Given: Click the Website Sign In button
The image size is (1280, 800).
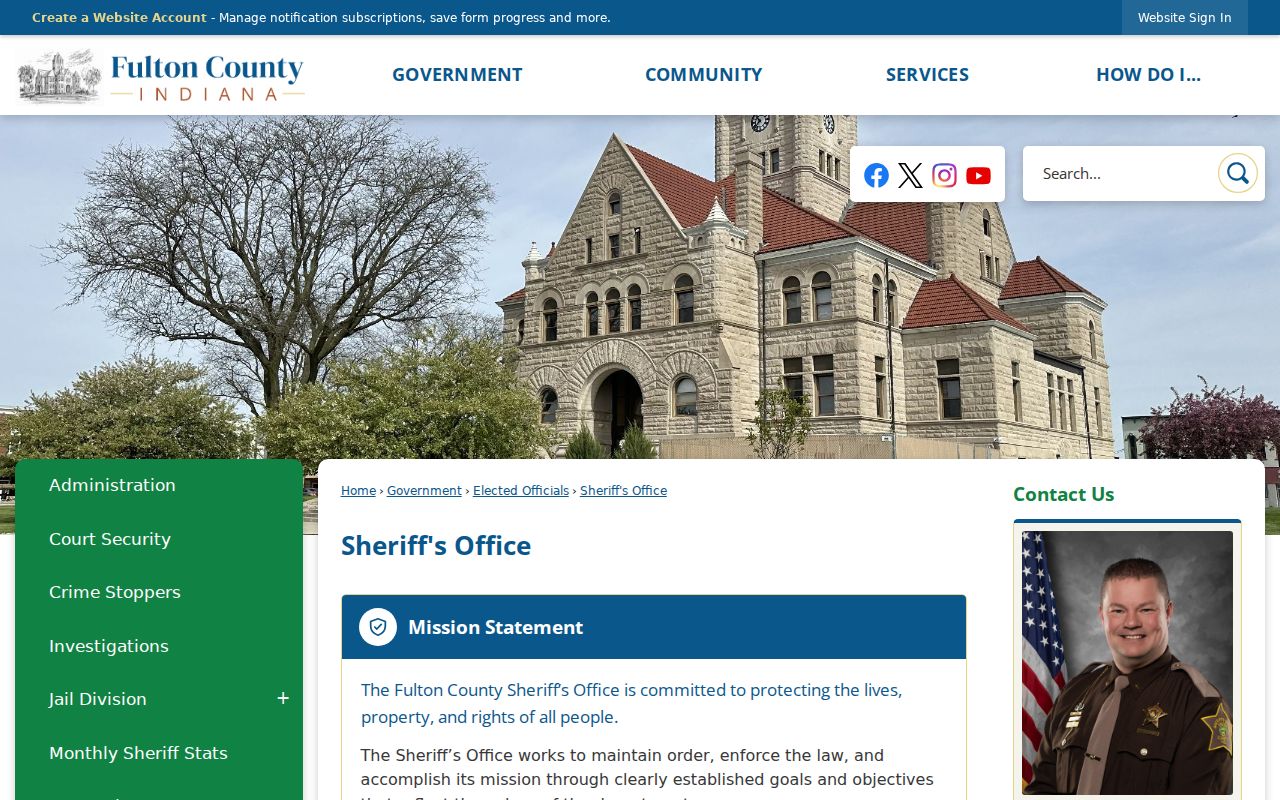Looking at the screenshot, I should coord(1184,18).
